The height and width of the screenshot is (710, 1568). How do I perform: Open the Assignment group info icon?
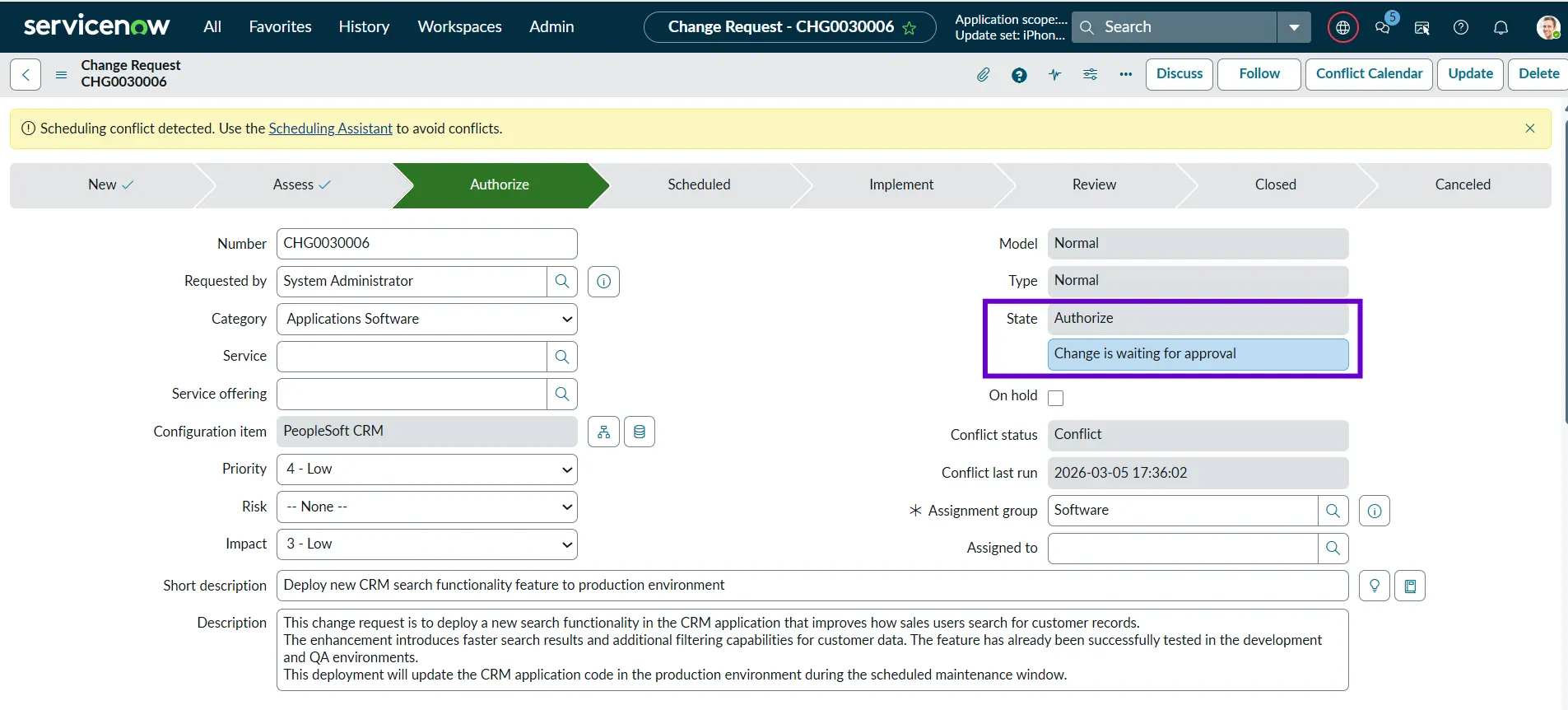point(1374,511)
